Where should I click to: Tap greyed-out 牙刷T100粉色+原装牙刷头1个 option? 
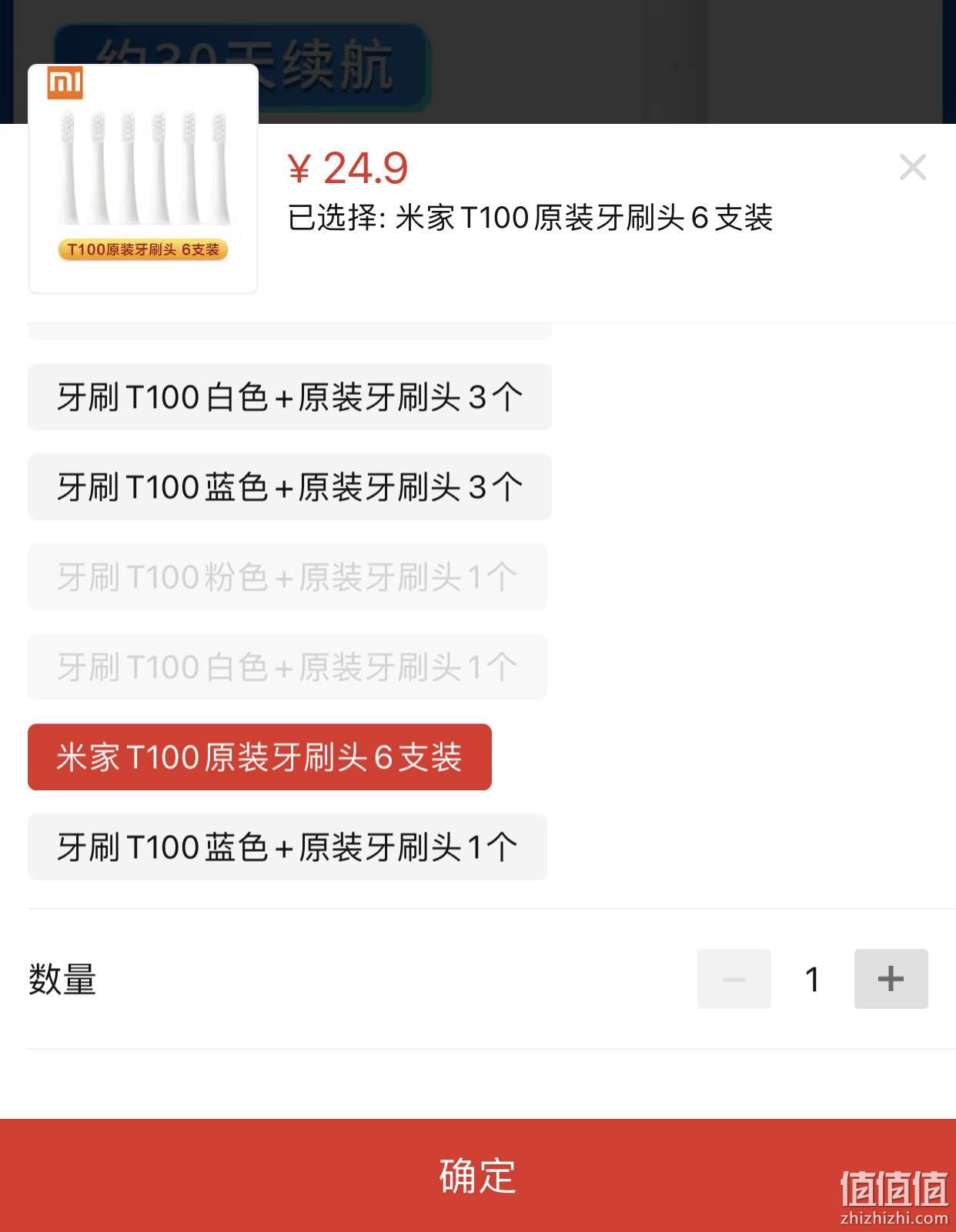pos(287,577)
